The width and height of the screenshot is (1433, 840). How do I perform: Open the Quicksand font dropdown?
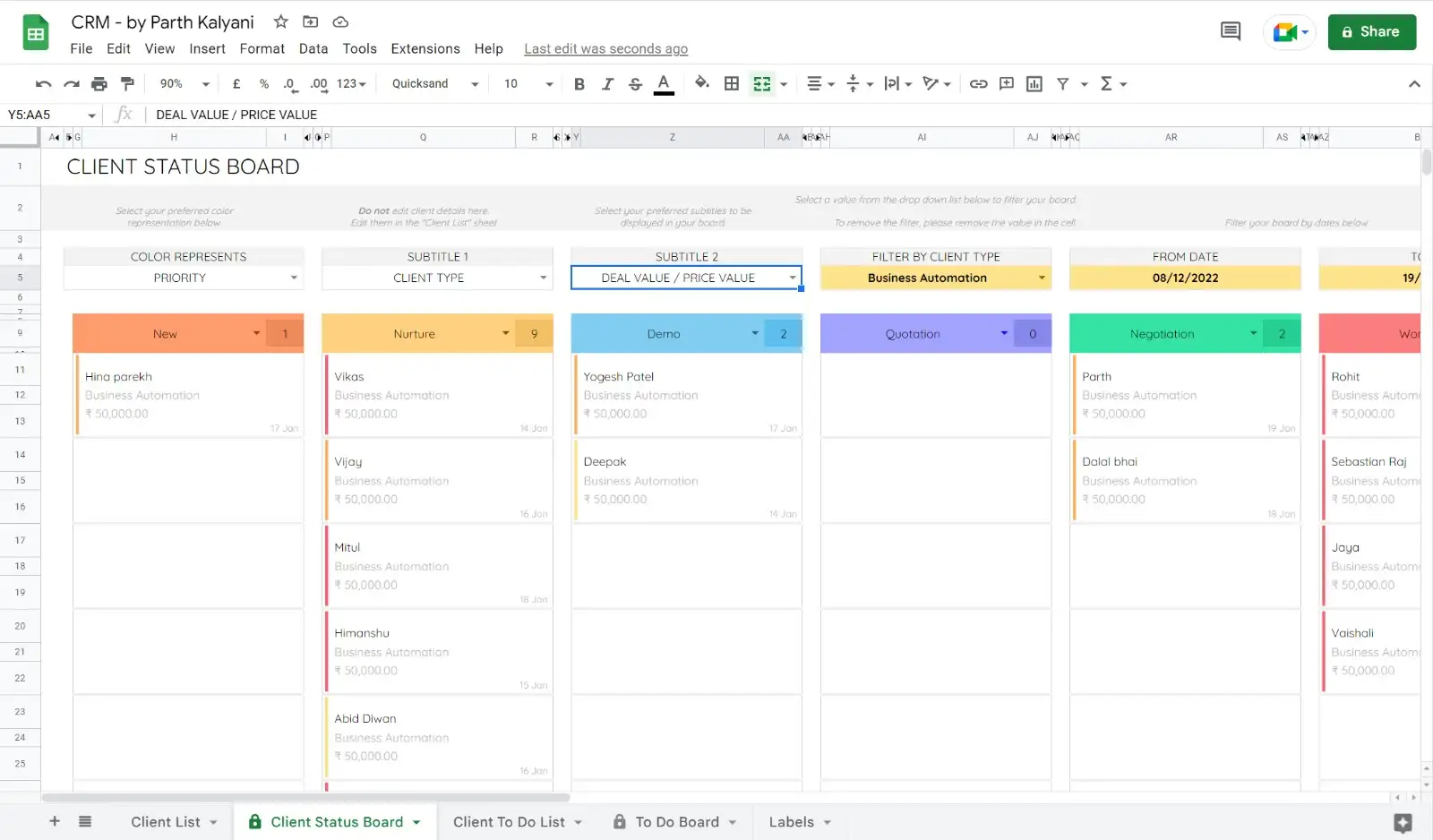point(435,84)
